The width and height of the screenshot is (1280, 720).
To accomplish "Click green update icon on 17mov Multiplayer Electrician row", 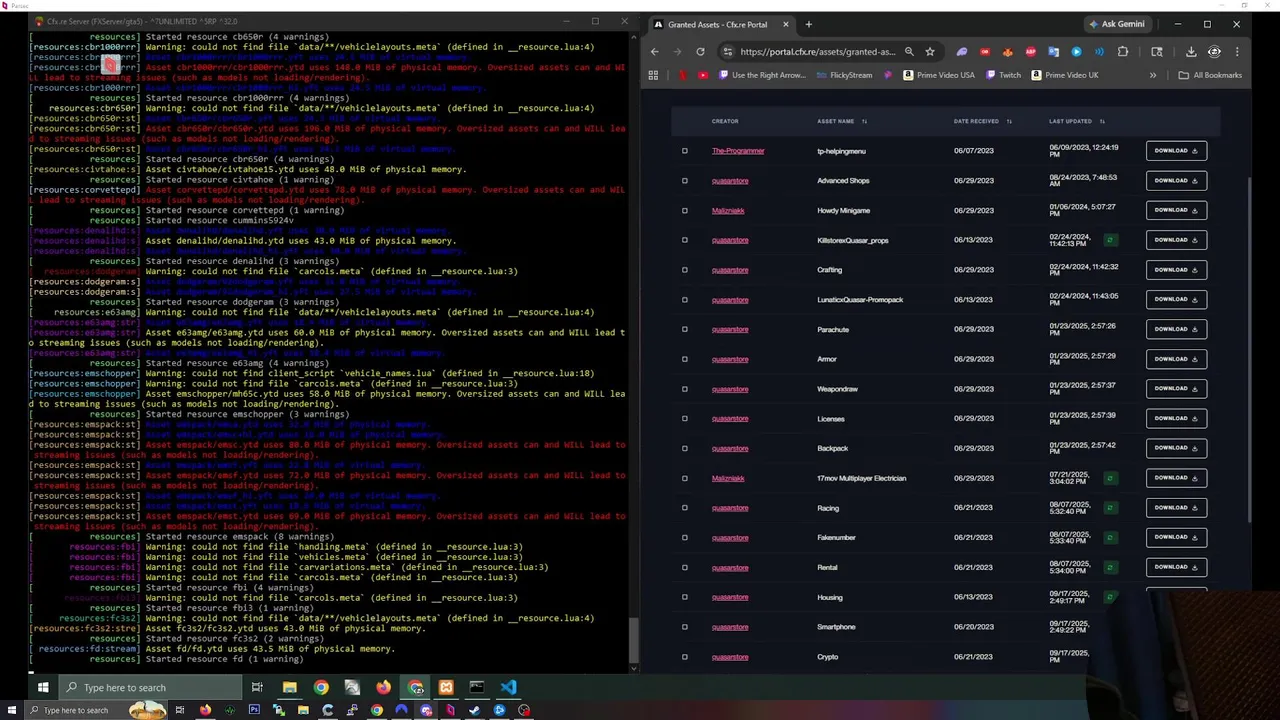I will 1110,478.
